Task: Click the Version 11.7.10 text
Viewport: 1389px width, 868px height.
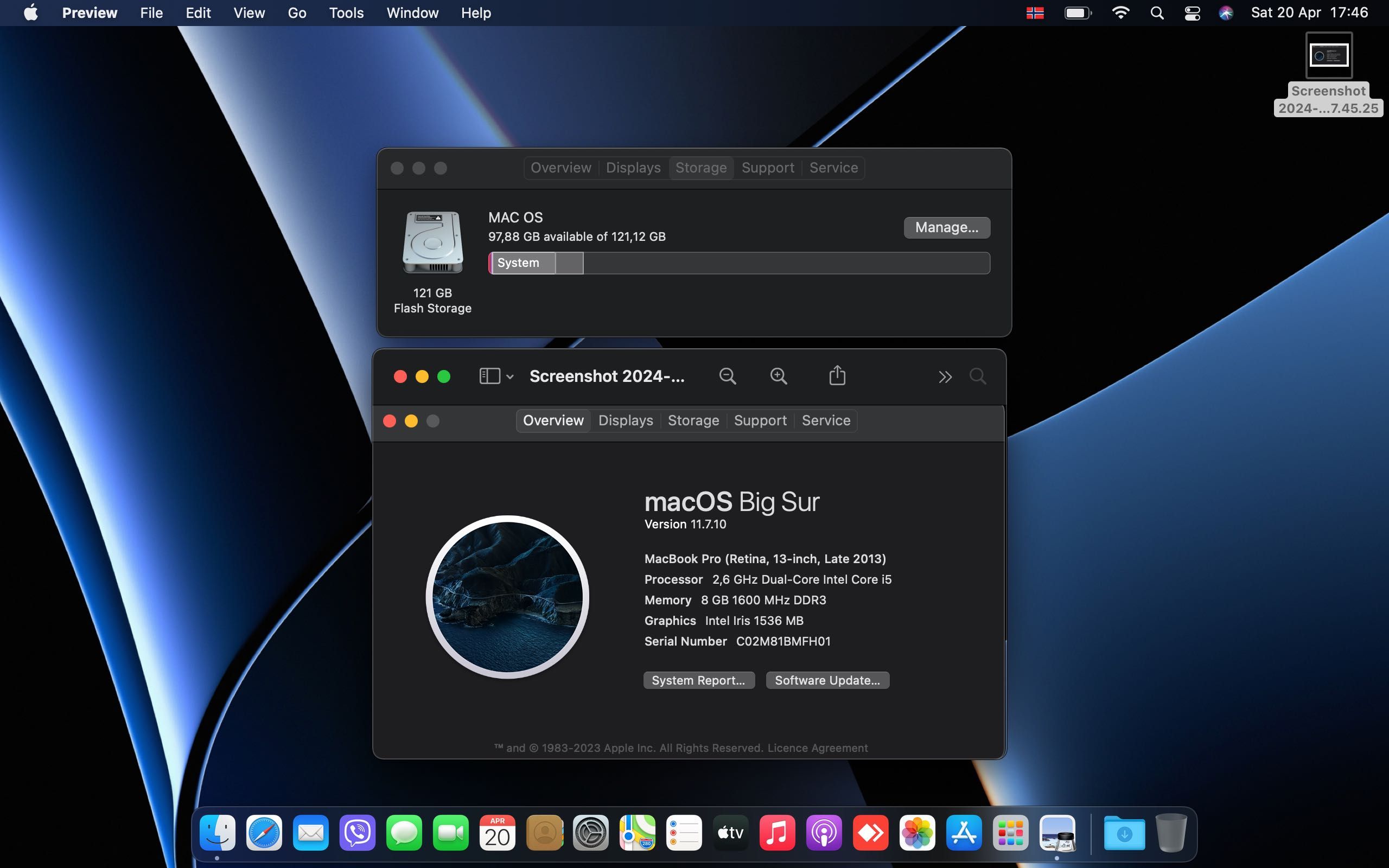Action: coord(685,524)
